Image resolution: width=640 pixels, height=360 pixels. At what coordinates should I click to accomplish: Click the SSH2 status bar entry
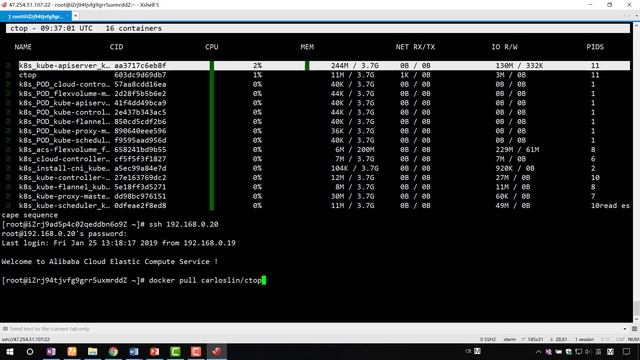488,339
